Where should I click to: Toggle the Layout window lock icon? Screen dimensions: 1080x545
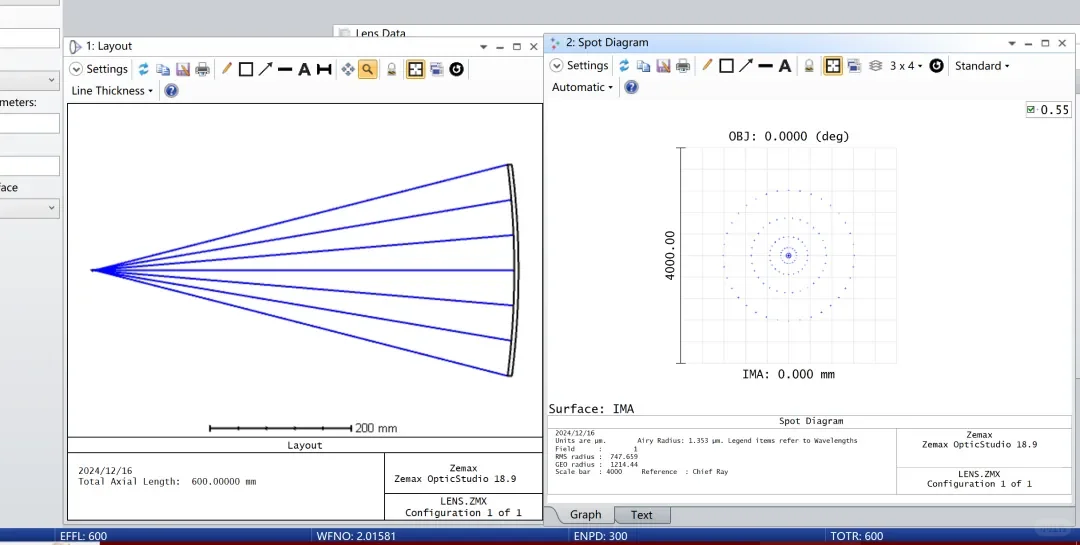[x=391, y=69]
